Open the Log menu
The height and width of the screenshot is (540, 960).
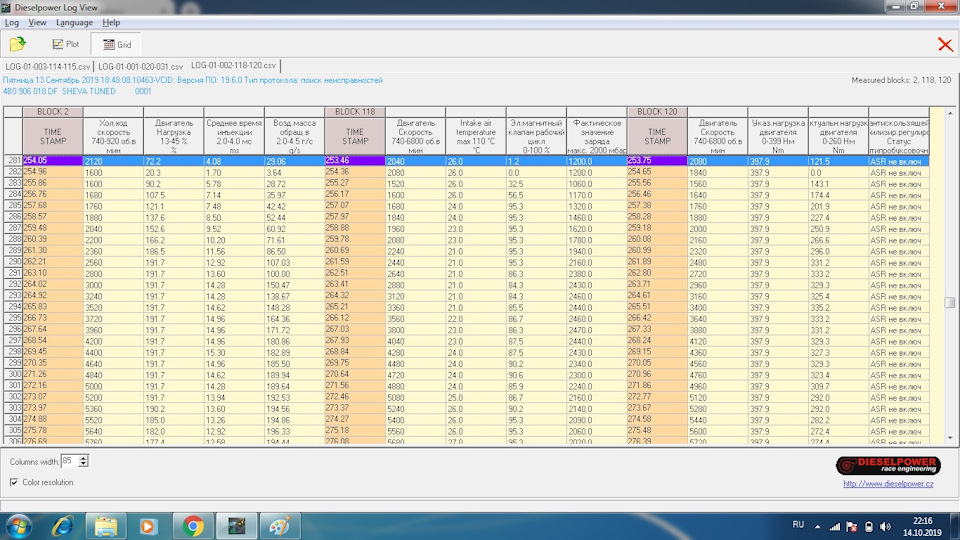click(12, 22)
